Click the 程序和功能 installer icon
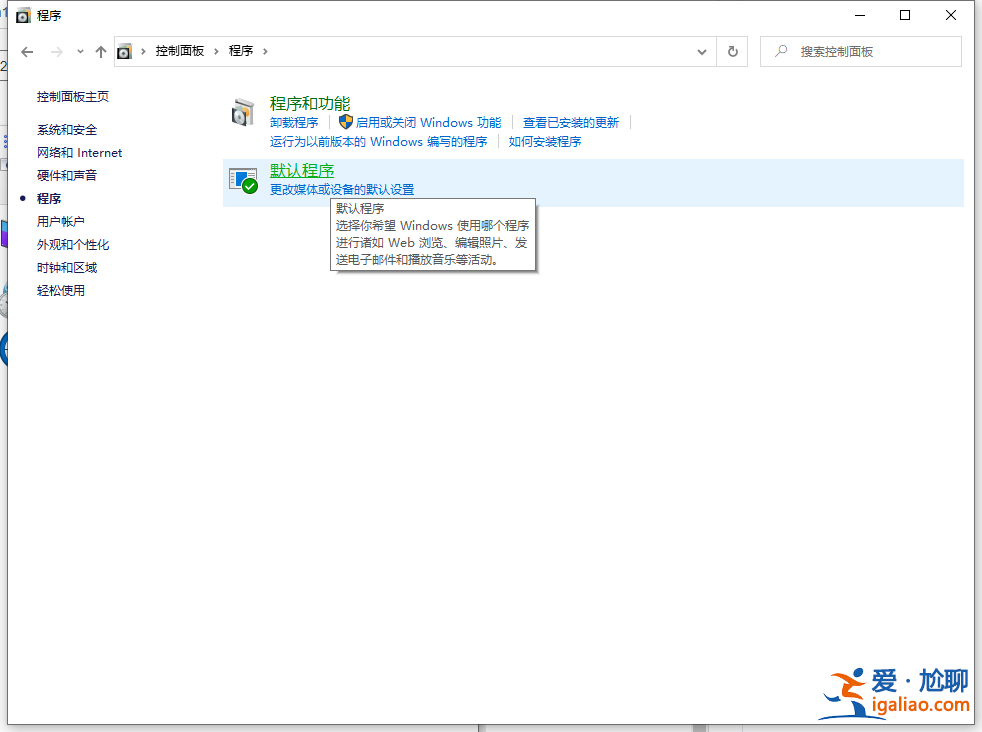This screenshot has width=982, height=732. click(243, 110)
